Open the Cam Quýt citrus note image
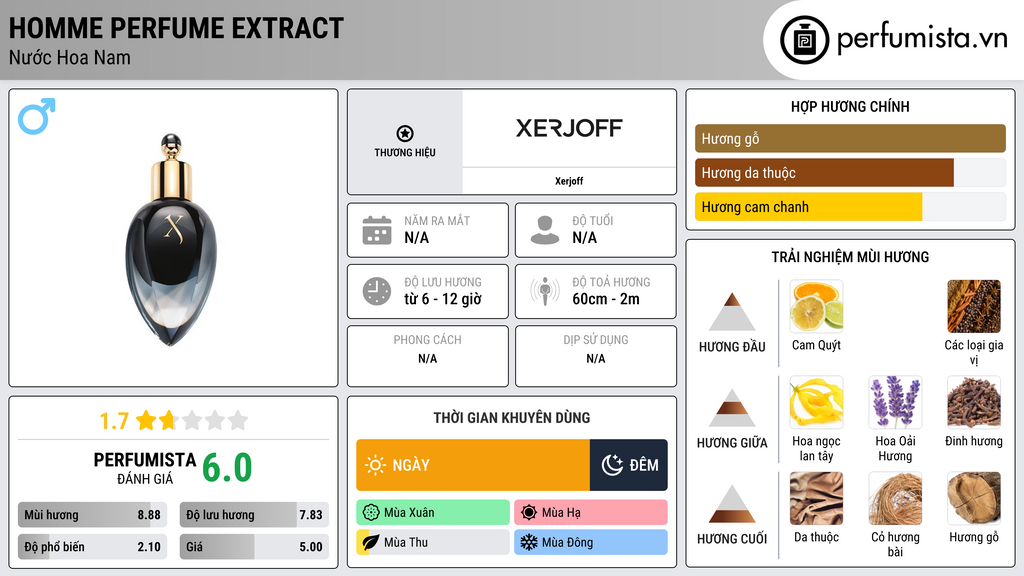This screenshot has height=576, width=1024. 816,306
